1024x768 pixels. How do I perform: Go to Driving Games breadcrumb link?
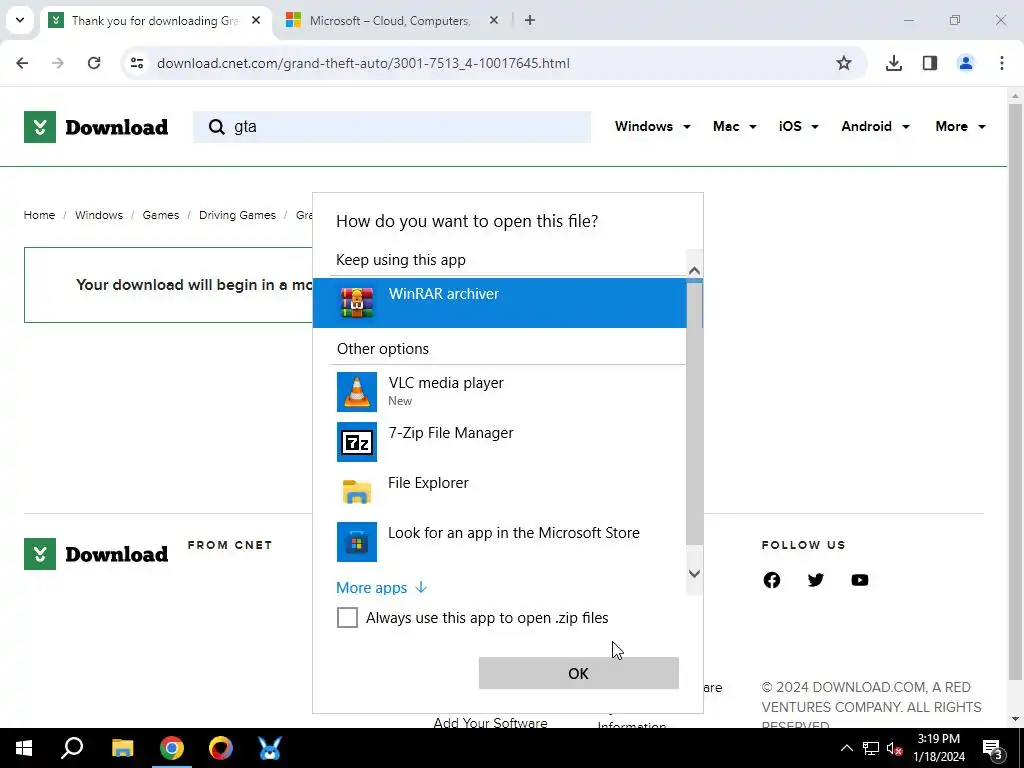[x=237, y=215]
